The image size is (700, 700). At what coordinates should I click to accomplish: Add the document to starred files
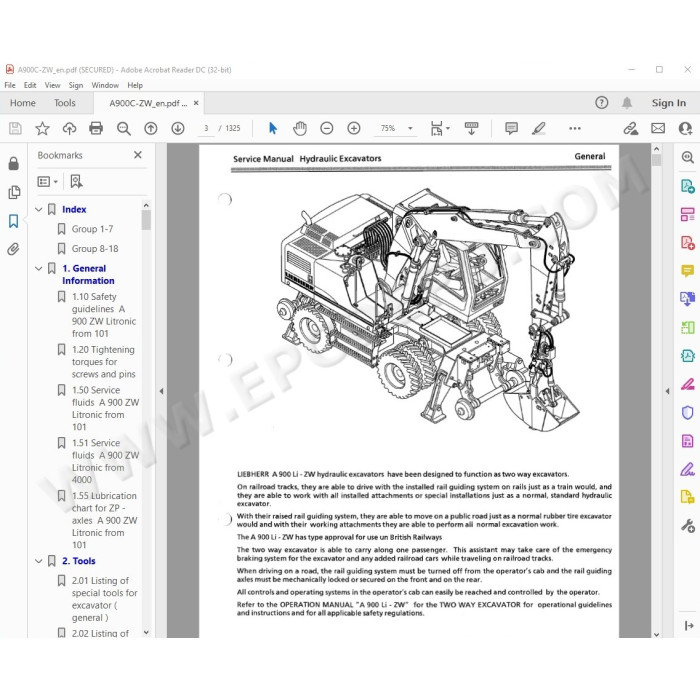42,129
